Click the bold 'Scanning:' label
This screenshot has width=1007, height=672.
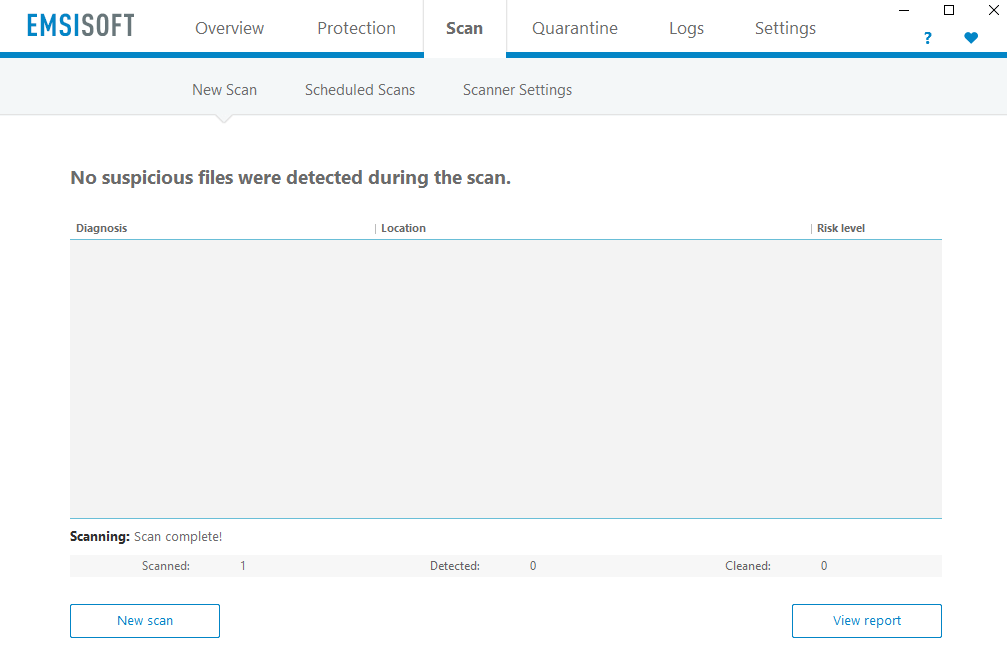[x=100, y=536]
